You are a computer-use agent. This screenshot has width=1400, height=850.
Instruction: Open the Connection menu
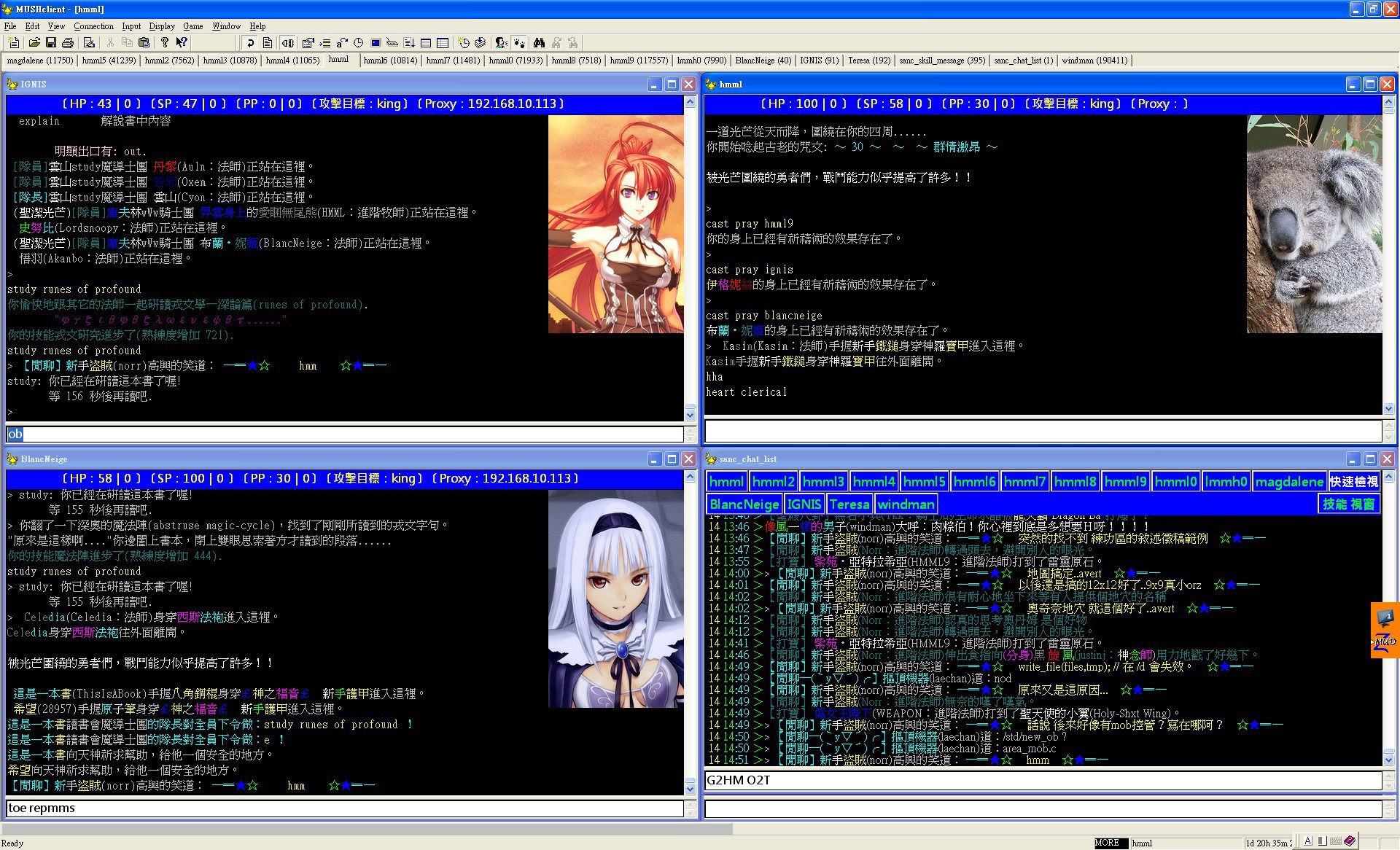(x=93, y=26)
